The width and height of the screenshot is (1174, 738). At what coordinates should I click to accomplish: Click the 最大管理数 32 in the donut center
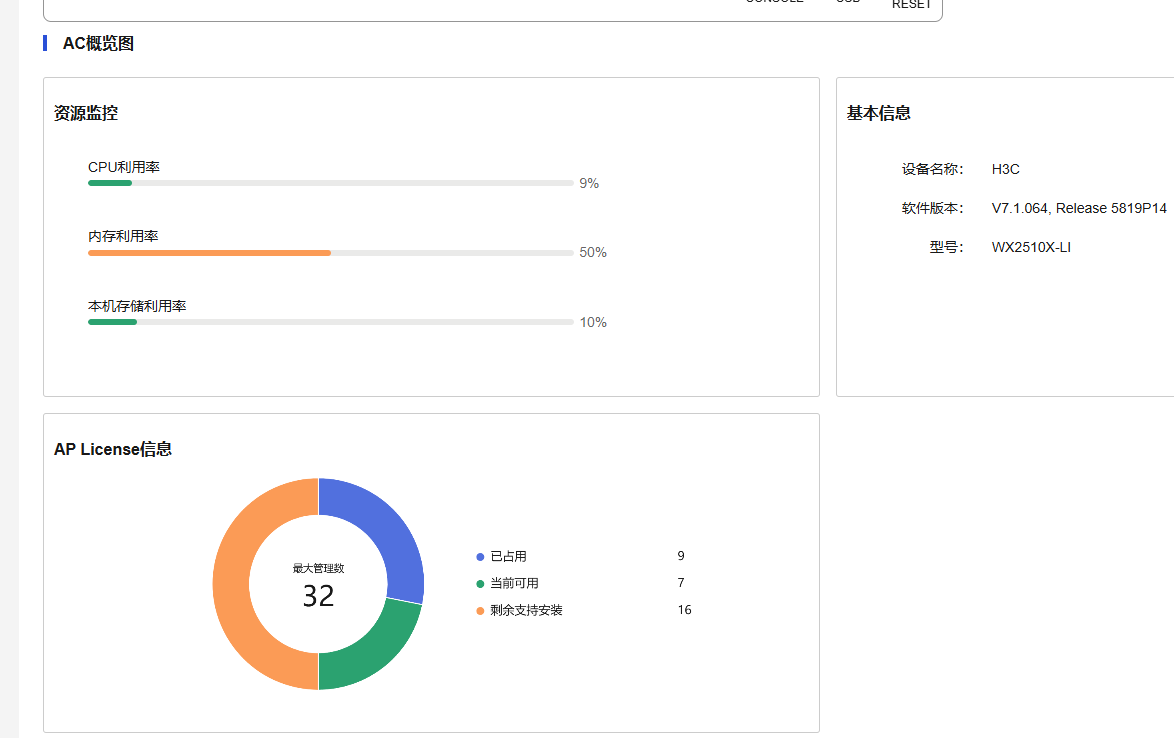click(318, 595)
